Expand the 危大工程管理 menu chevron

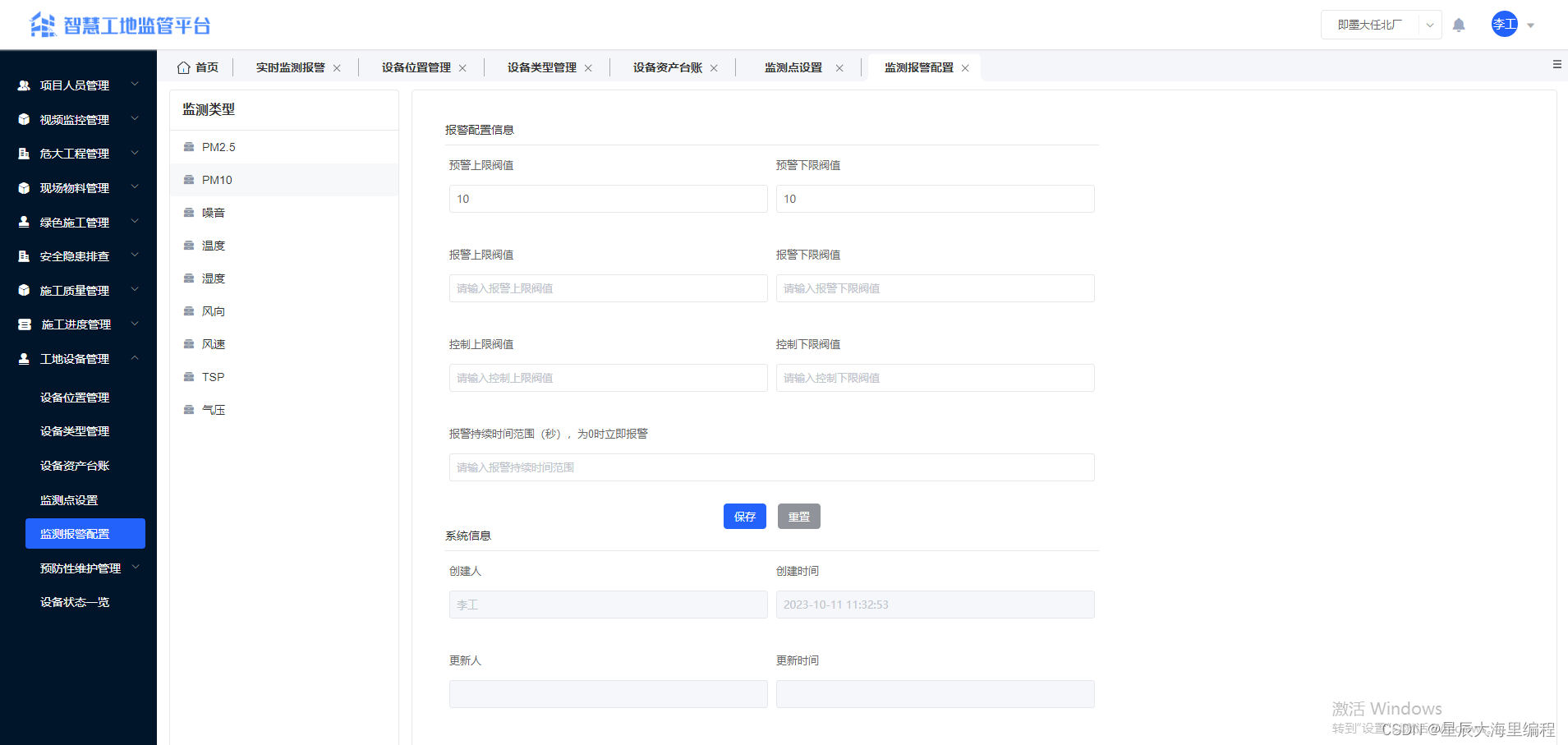click(x=135, y=153)
